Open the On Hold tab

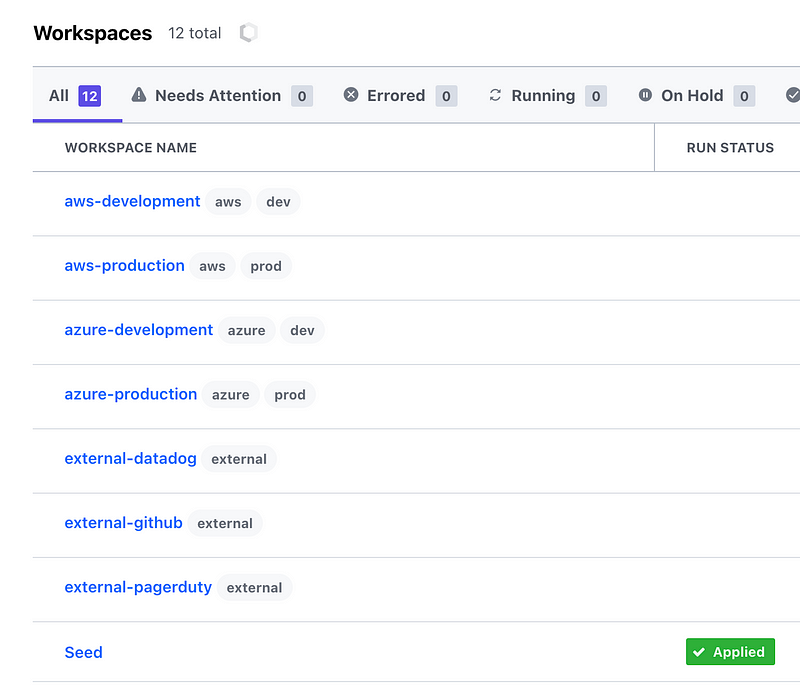pos(696,96)
